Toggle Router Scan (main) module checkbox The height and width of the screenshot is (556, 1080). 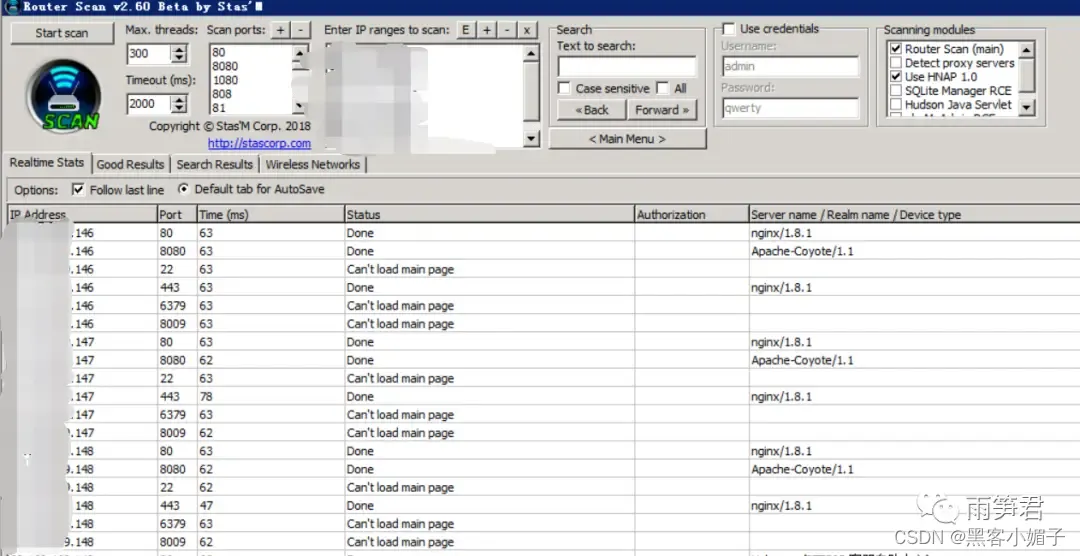tap(895, 49)
